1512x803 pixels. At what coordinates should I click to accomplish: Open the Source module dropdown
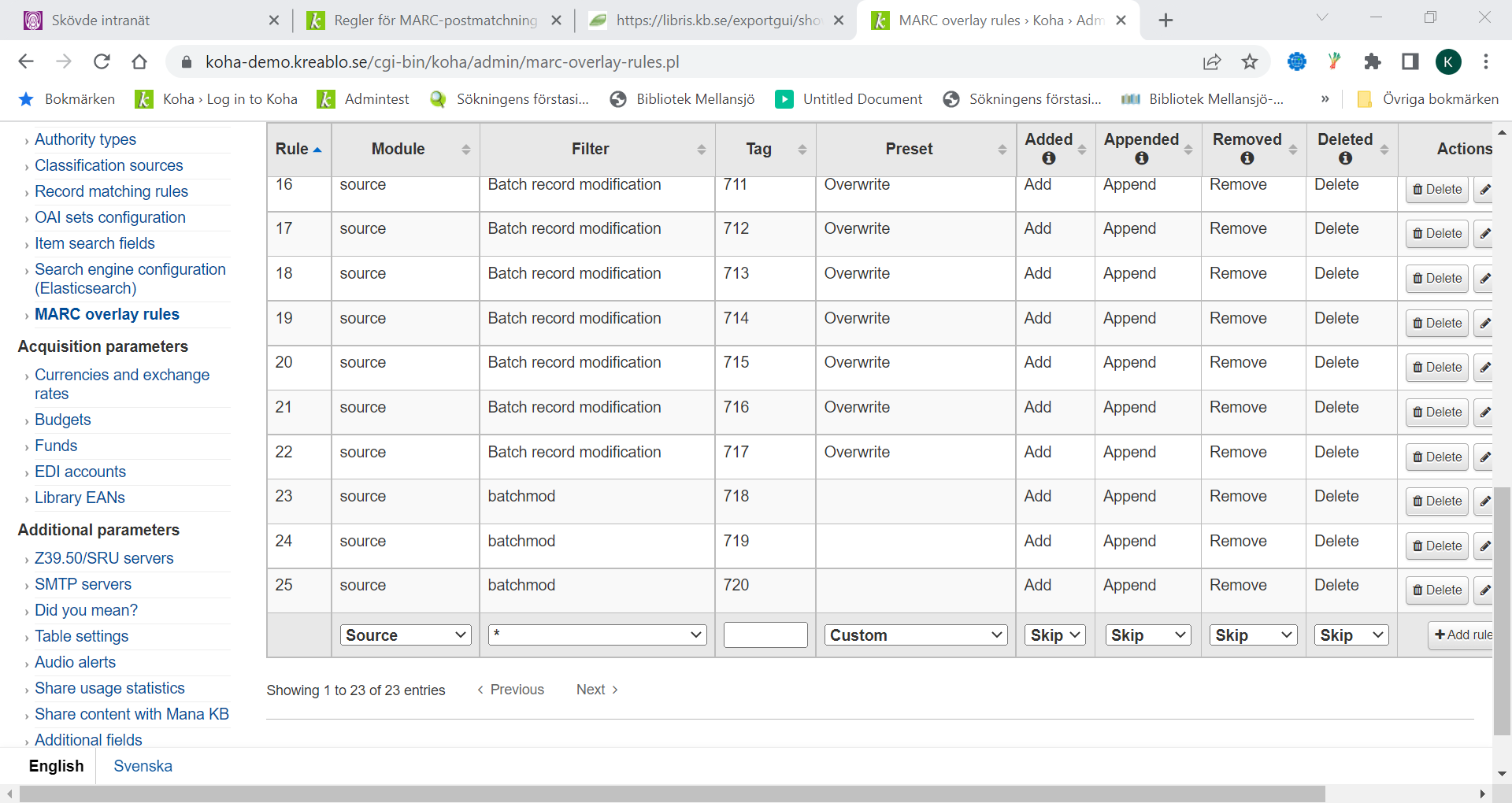click(x=406, y=635)
